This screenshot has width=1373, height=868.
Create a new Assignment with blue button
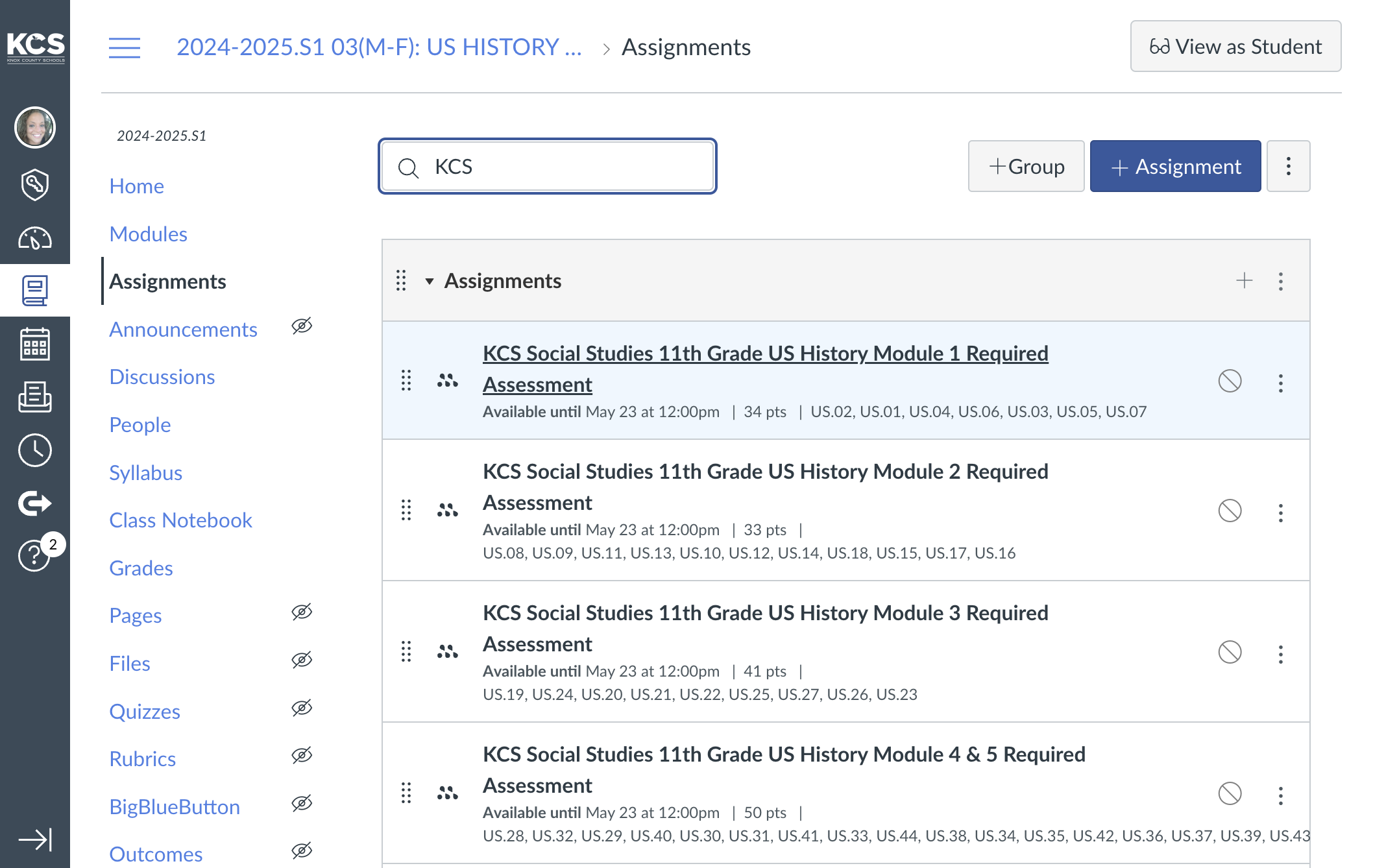pos(1175,166)
